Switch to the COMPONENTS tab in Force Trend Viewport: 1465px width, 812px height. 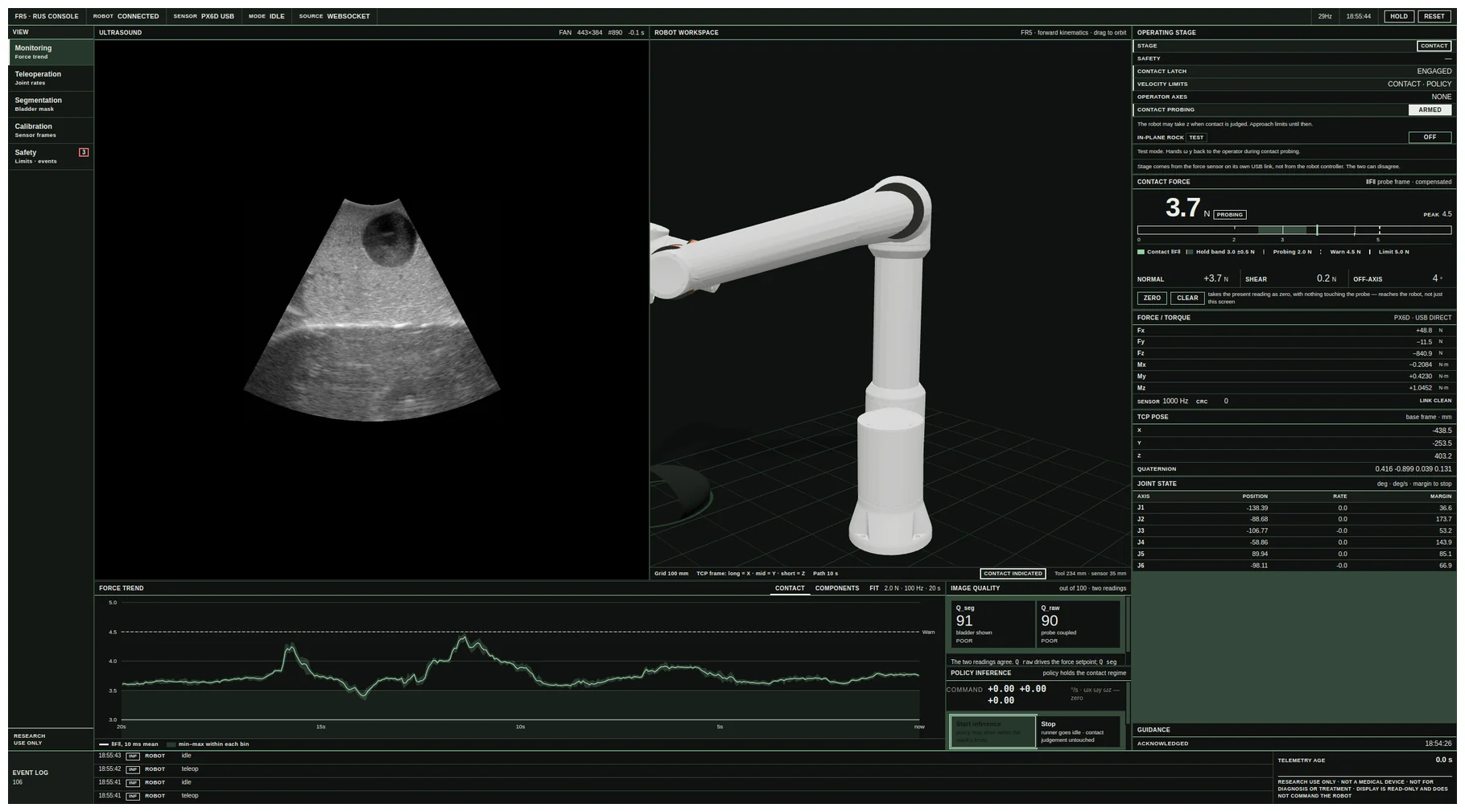pos(836,588)
